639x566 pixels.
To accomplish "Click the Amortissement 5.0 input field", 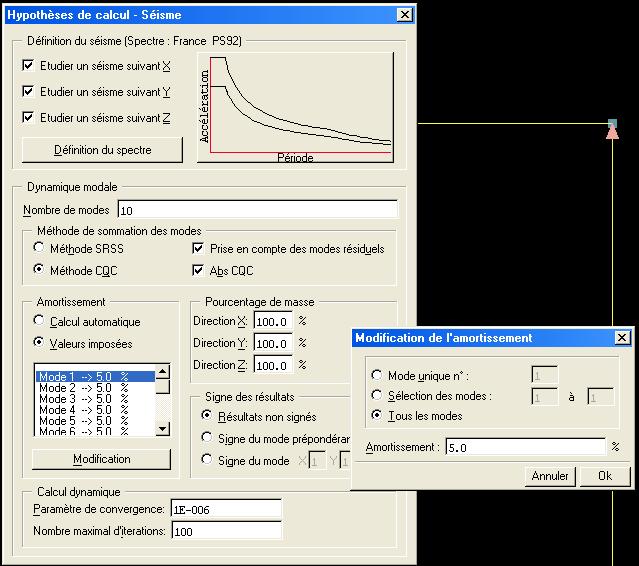I will [x=526, y=447].
